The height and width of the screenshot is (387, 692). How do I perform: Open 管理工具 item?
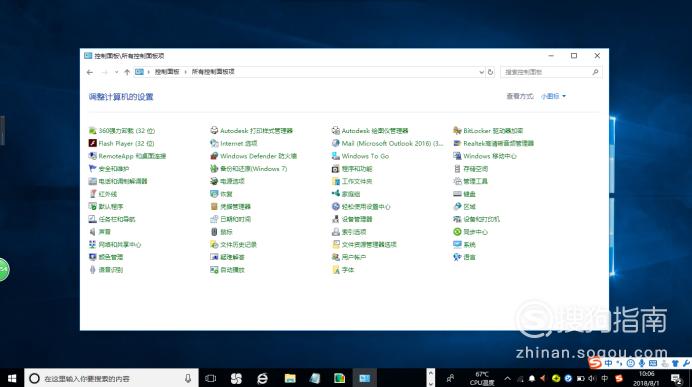point(470,181)
